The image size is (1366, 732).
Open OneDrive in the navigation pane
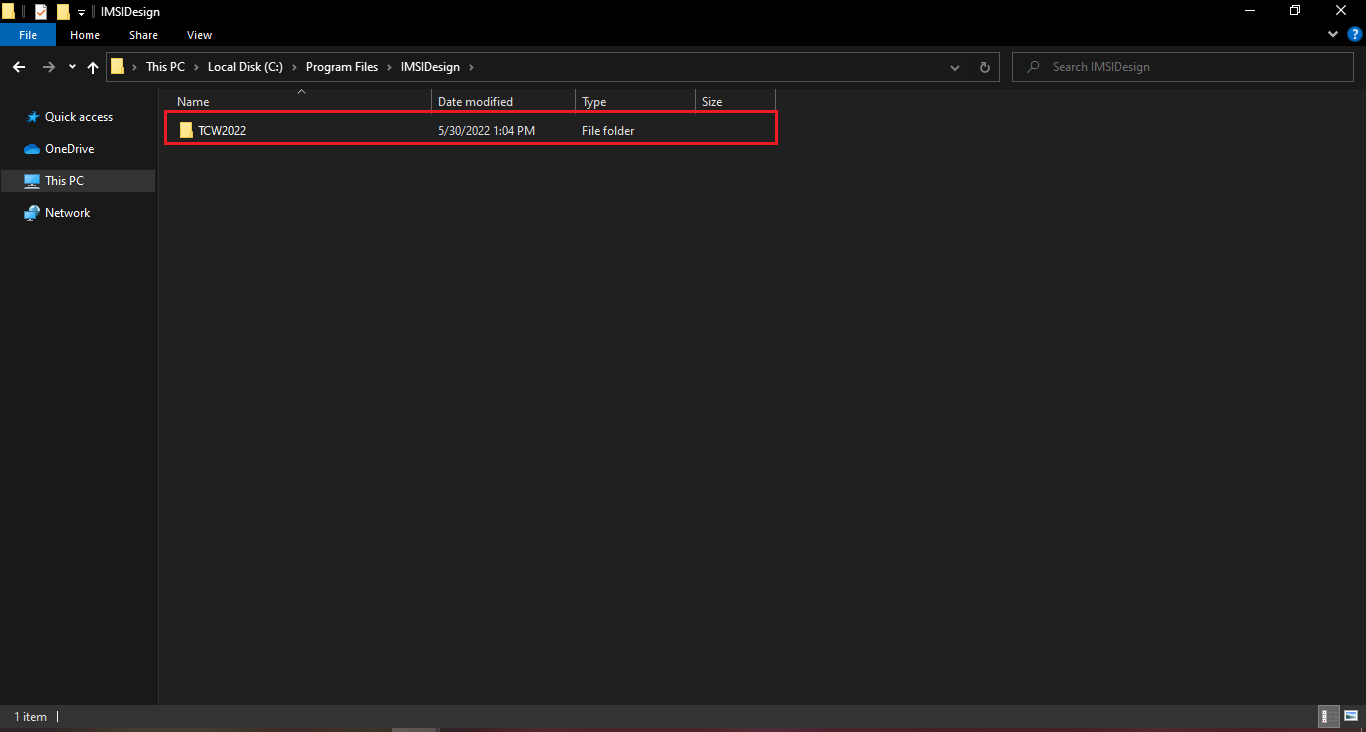coord(69,149)
